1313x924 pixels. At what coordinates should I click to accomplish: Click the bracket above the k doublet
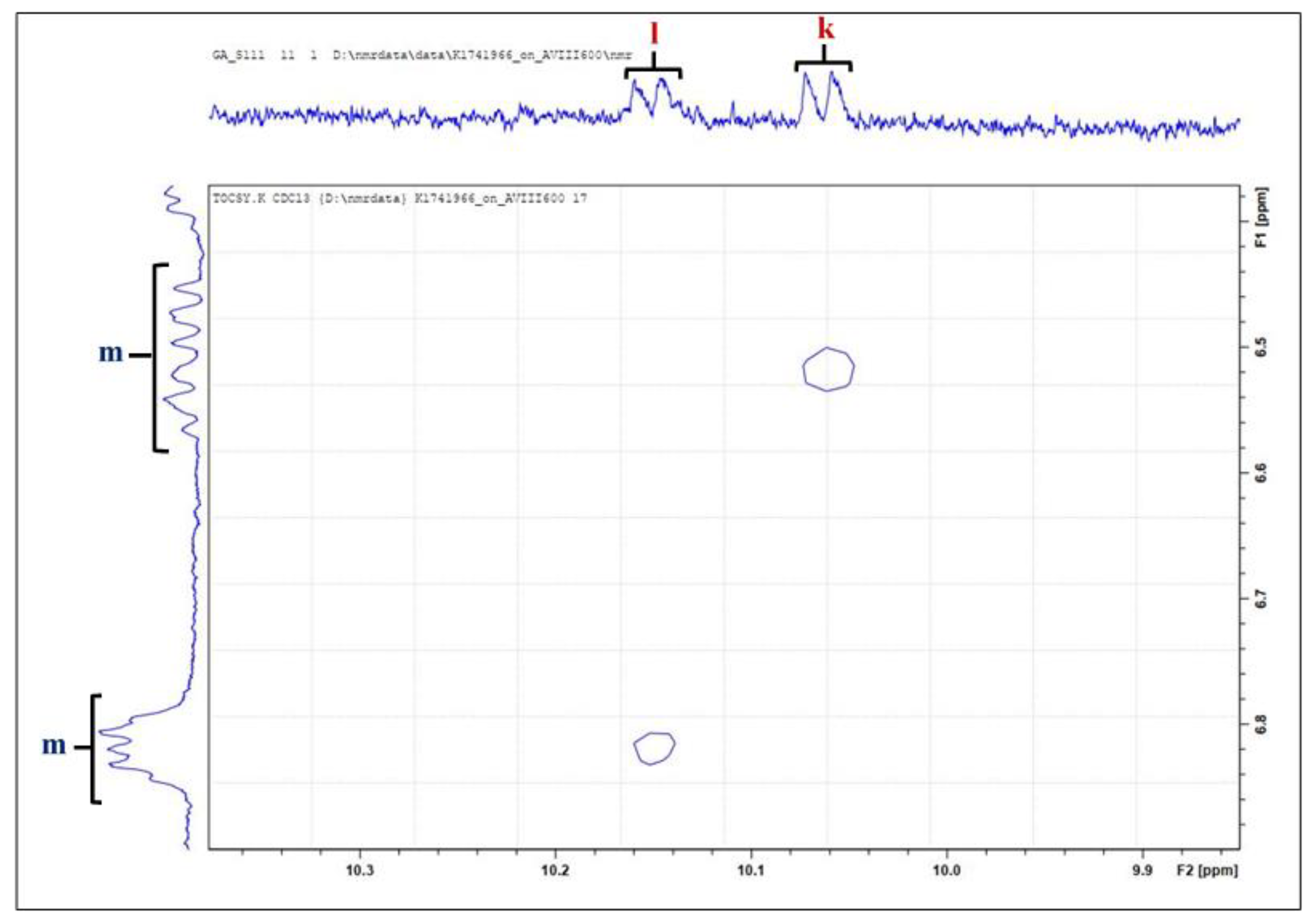pyautogui.click(x=823, y=63)
